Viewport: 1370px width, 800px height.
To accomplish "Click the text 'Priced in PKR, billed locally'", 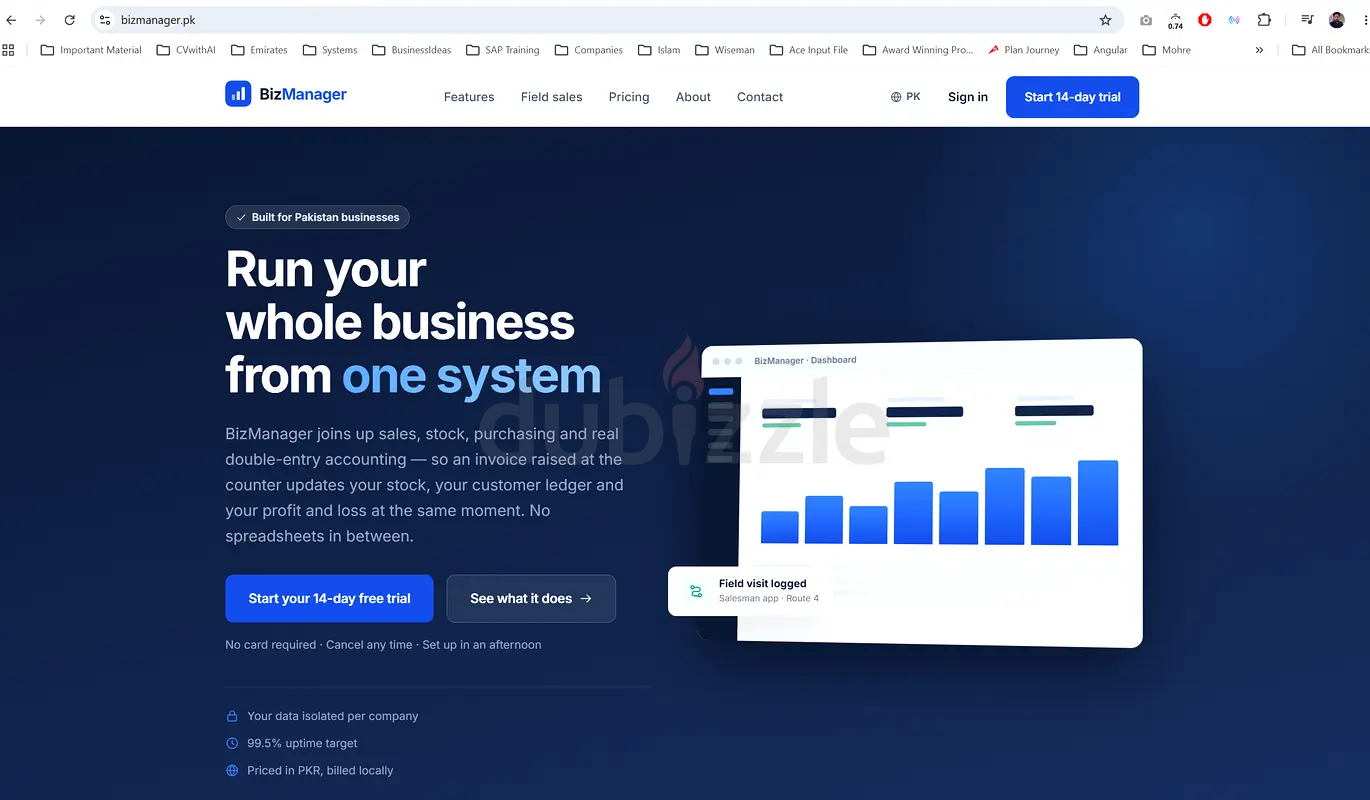I will tap(320, 771).
